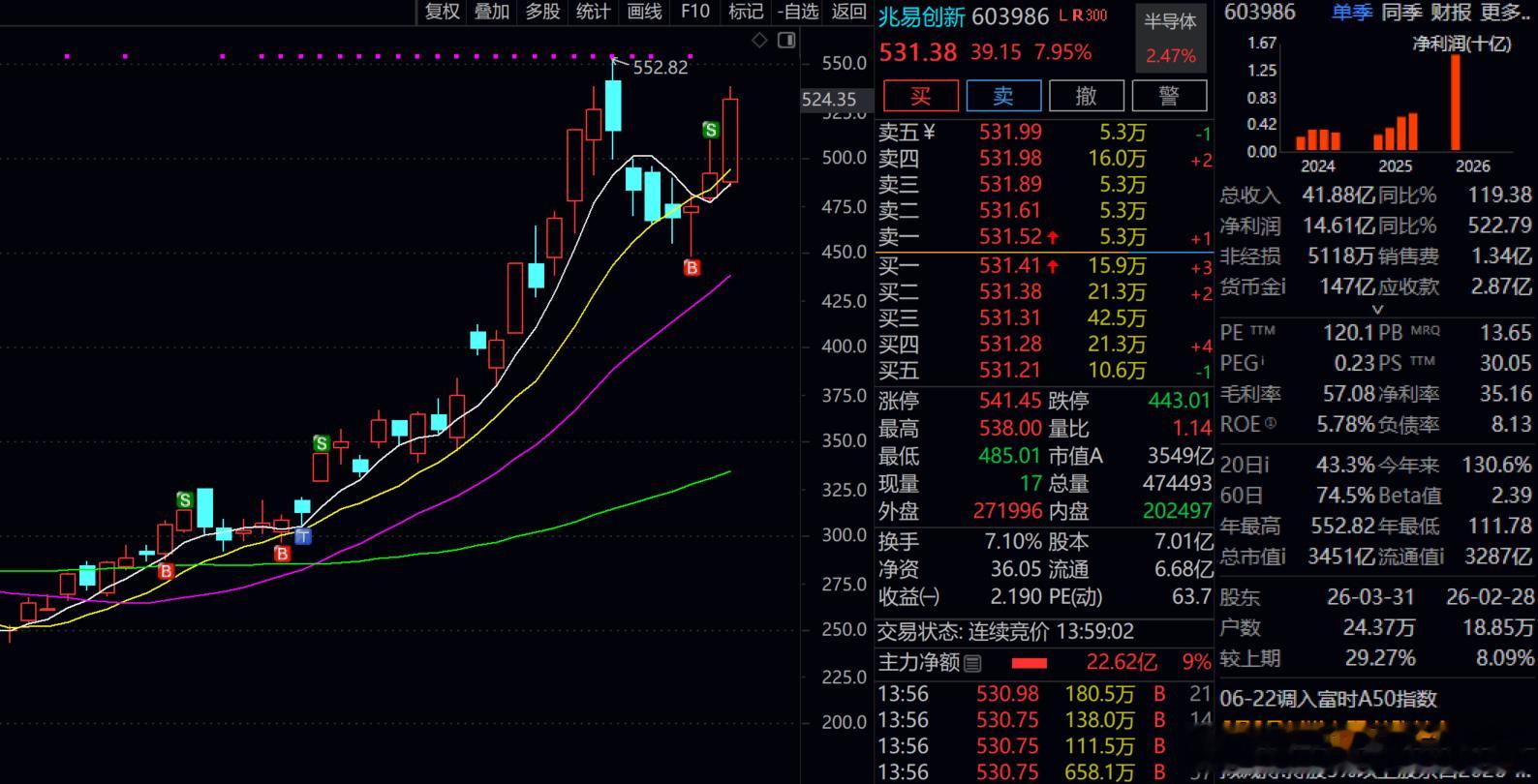Click the 300 index badge
This screenshot has height=784, width=1538.
(1096, 15)
